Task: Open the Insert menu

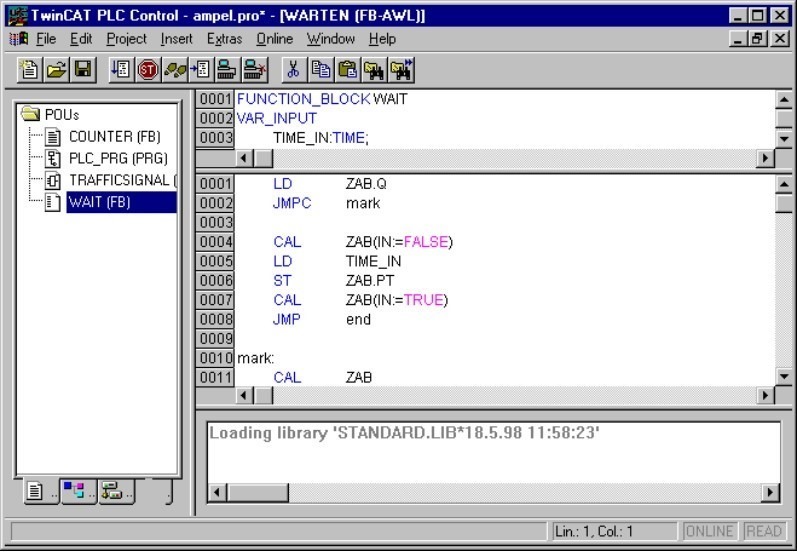Action: pos(176,39)
